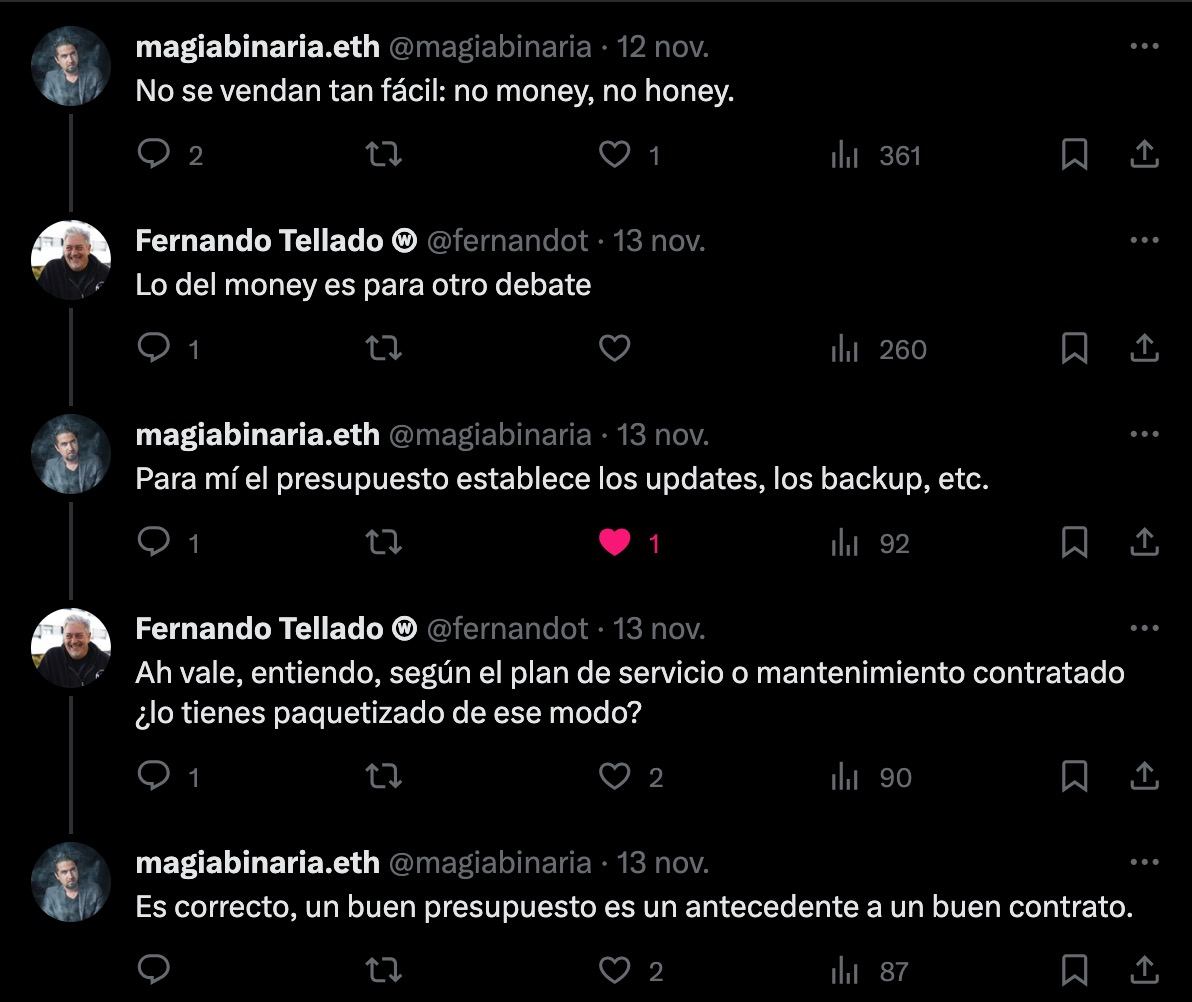Screen dimensions: 1192x1002
Task: Open more options on first magiabinaria tweet
Action: 1144,46
